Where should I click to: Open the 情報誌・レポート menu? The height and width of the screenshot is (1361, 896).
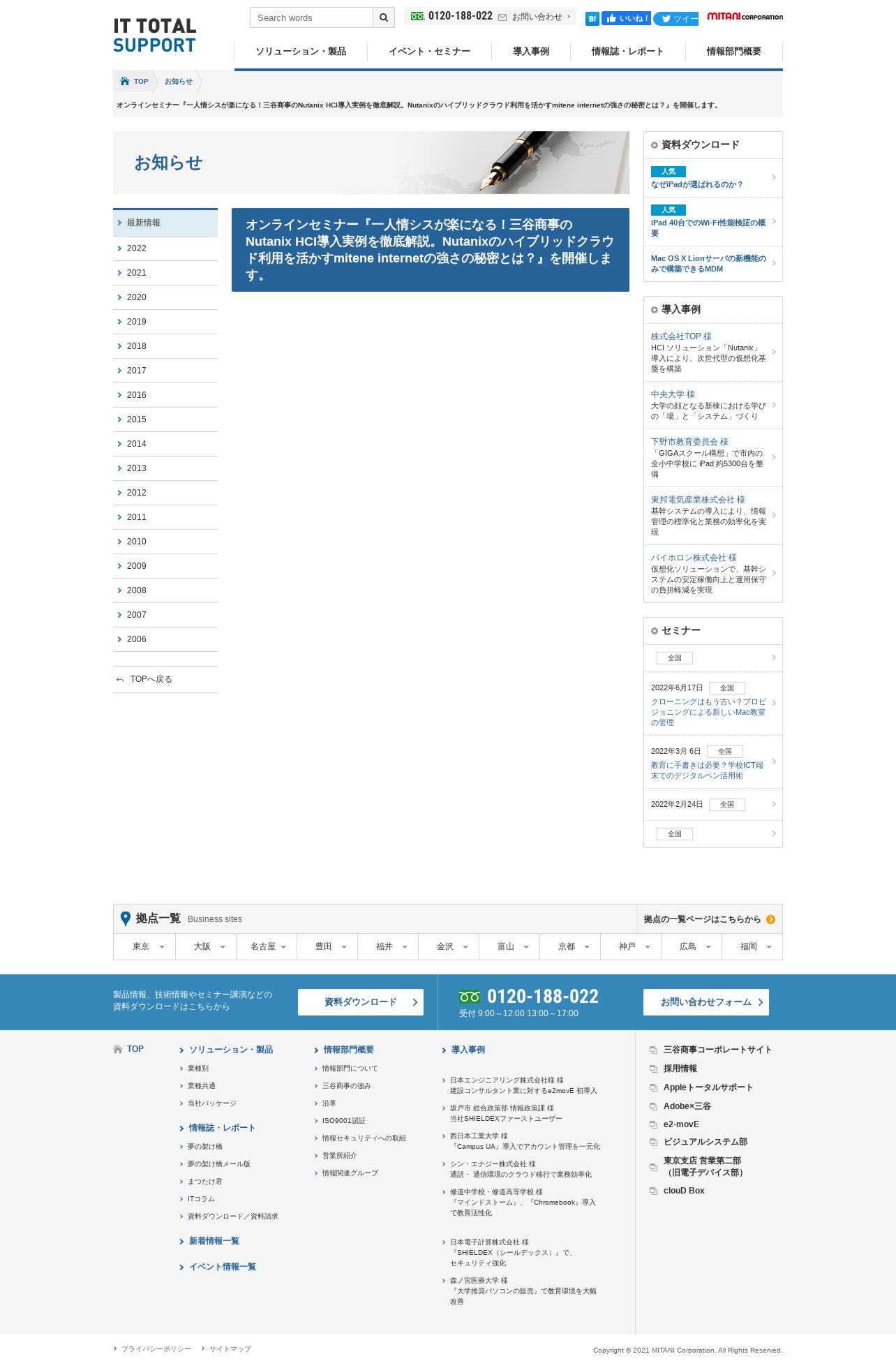(627, 52)
